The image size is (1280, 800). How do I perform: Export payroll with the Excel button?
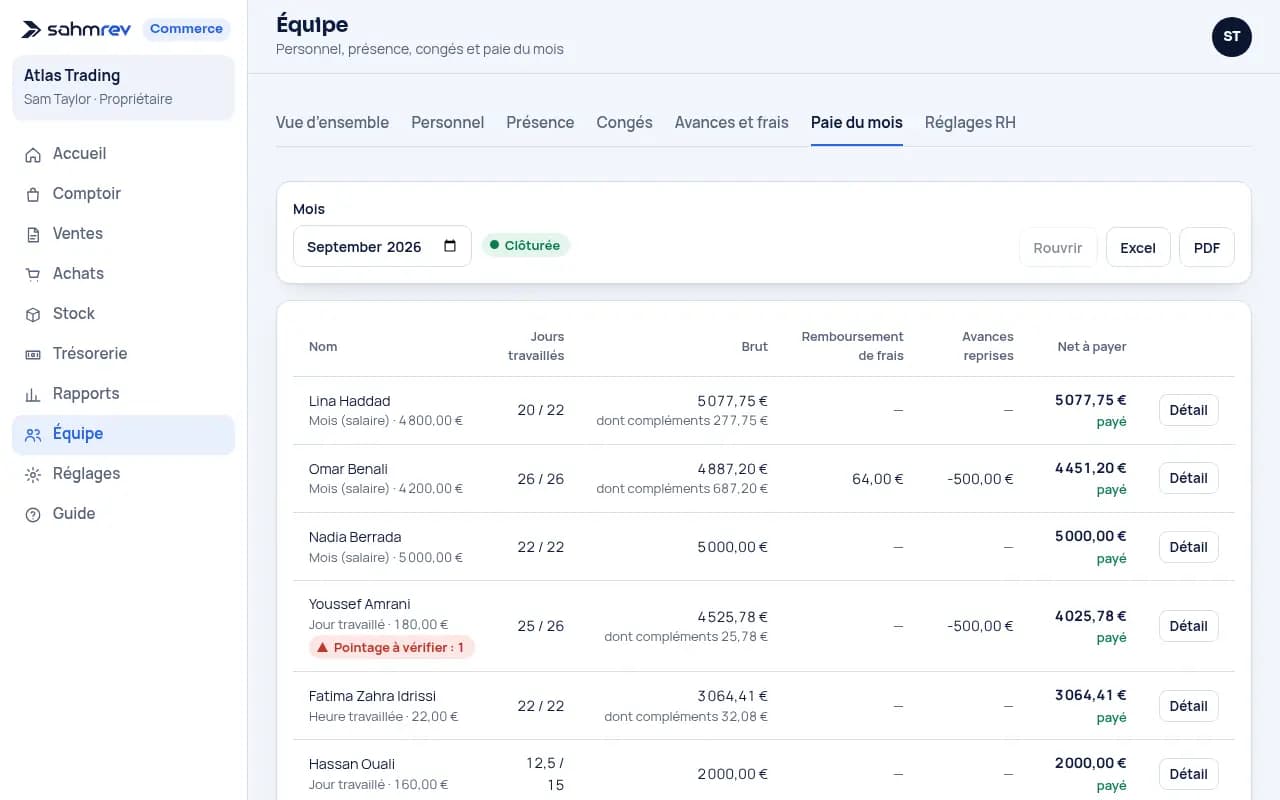click(1138, 247)
